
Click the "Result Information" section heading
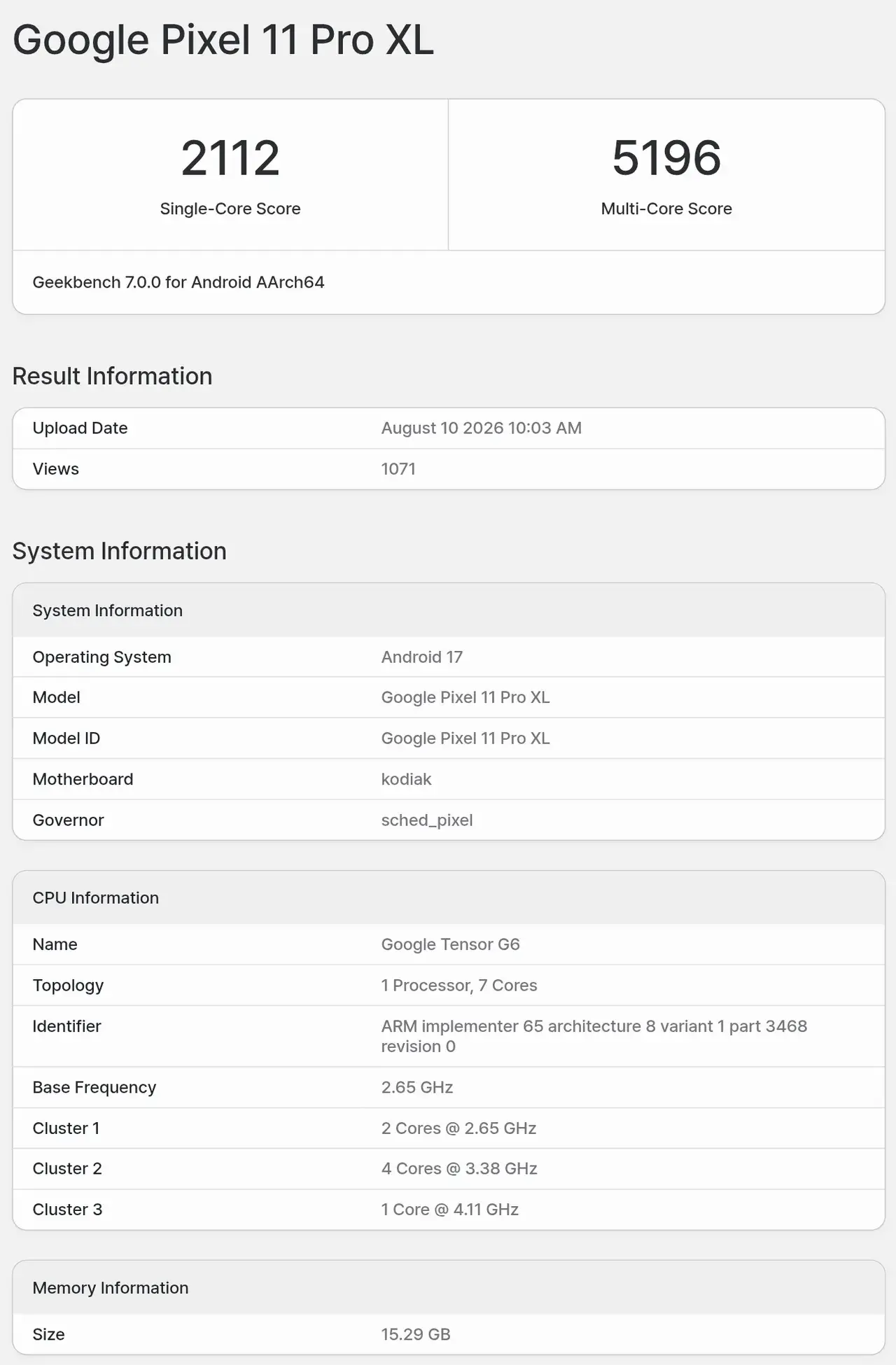[x=112, y=377]
